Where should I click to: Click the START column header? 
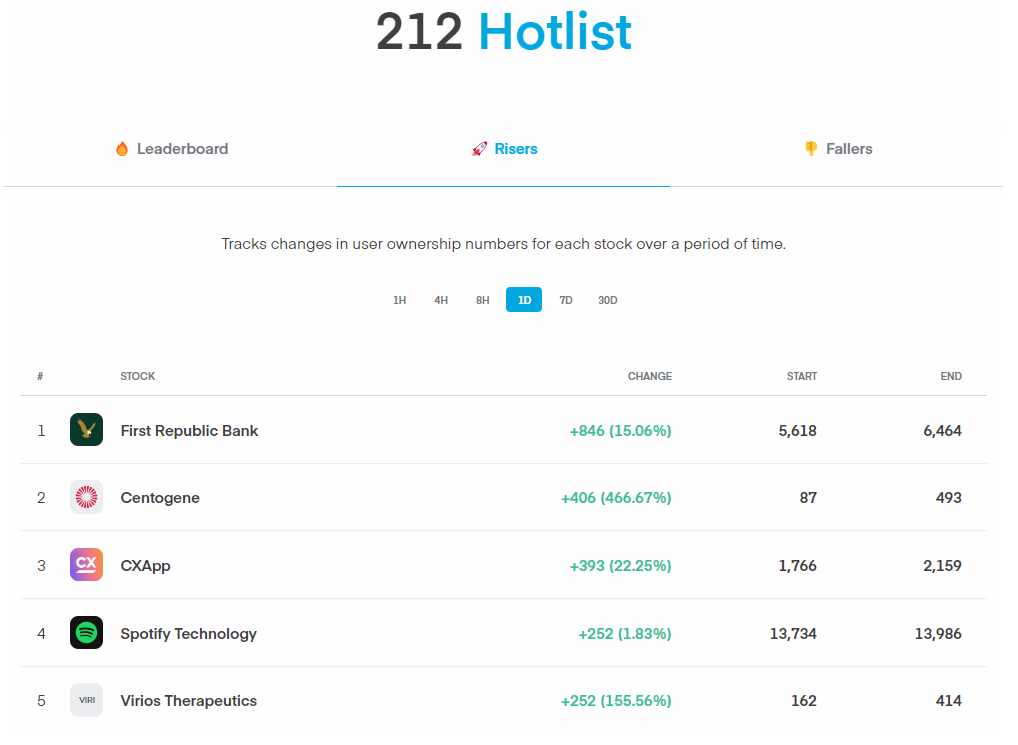pos(802,376)
